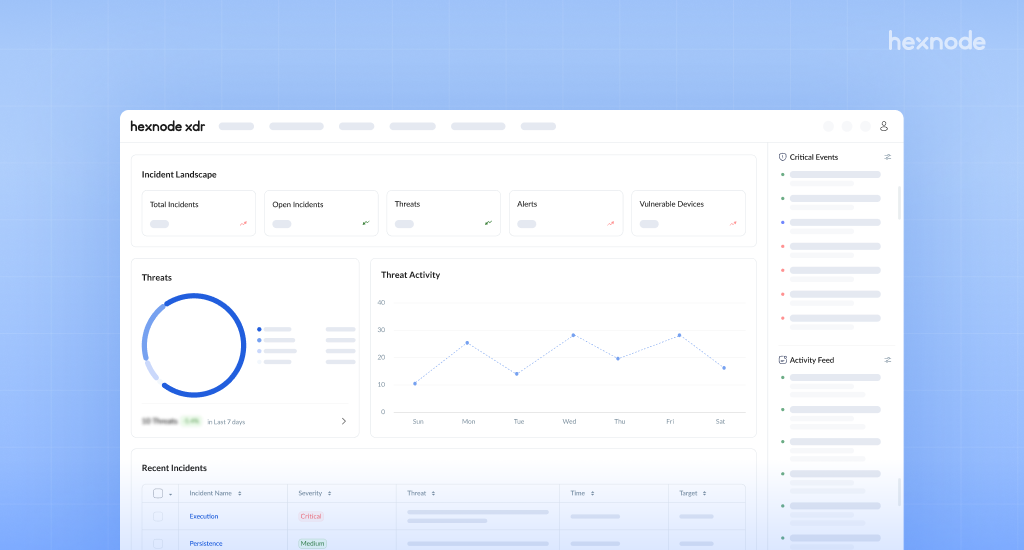1024x550 pixels.
Task: Click the Incident Landscape heading
Action: [179, 174]
